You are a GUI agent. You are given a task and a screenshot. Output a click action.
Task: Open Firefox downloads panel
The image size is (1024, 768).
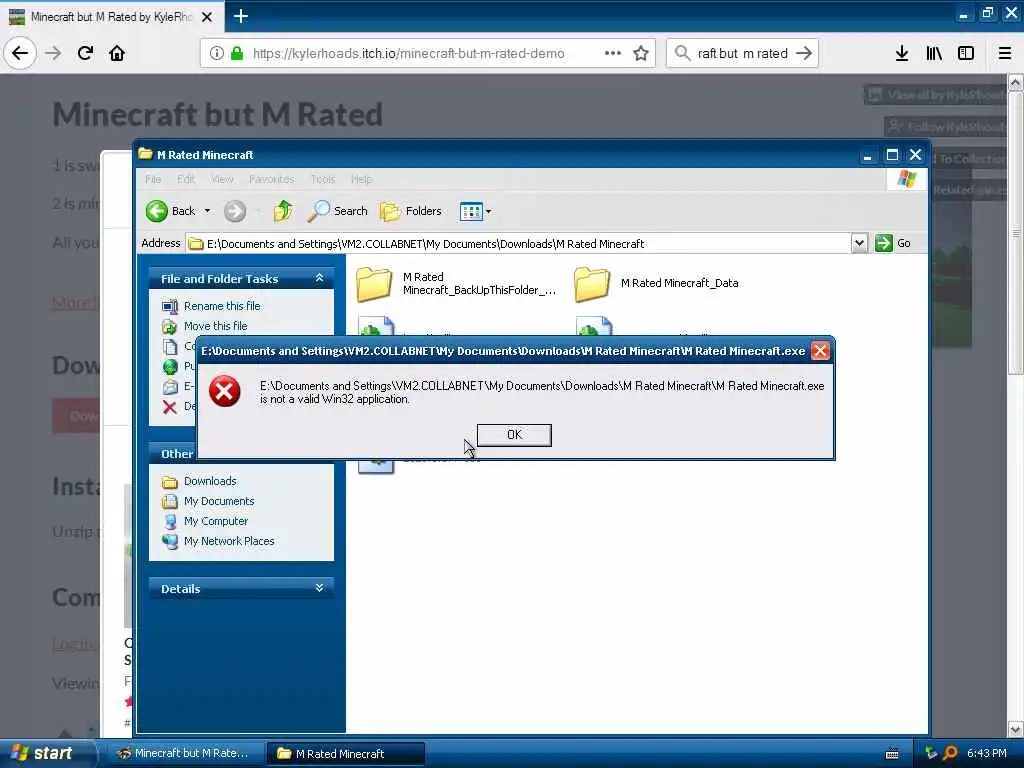[902, 53]
